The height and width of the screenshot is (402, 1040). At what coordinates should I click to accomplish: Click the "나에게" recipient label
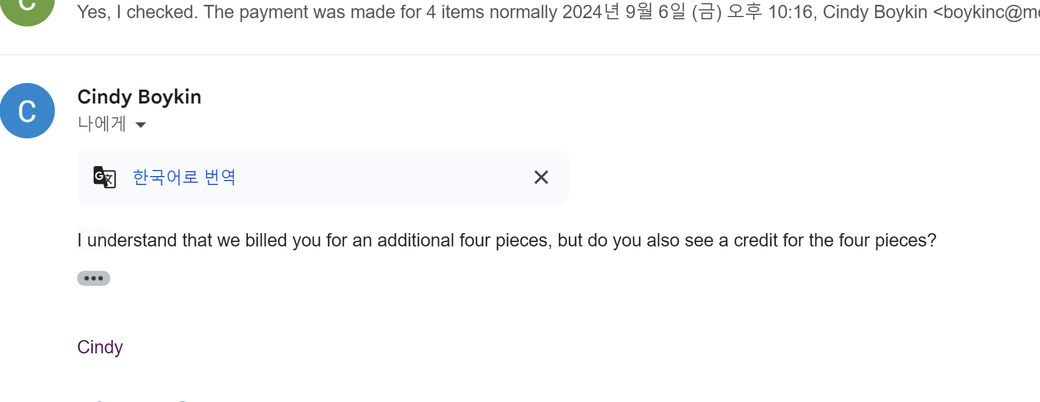pos(101,124)
